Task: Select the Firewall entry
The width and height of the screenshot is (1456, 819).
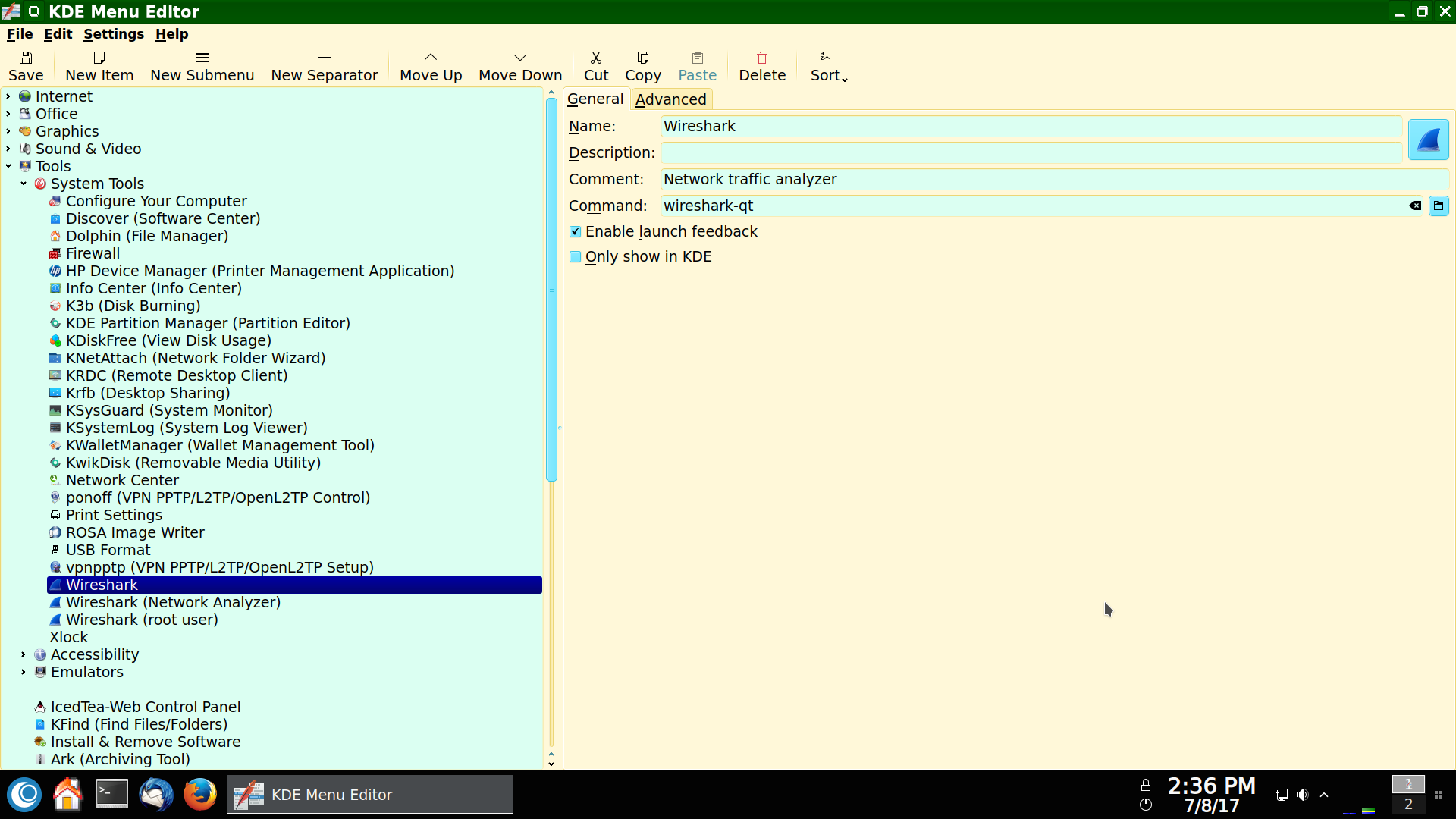Action: pos(93,253)
